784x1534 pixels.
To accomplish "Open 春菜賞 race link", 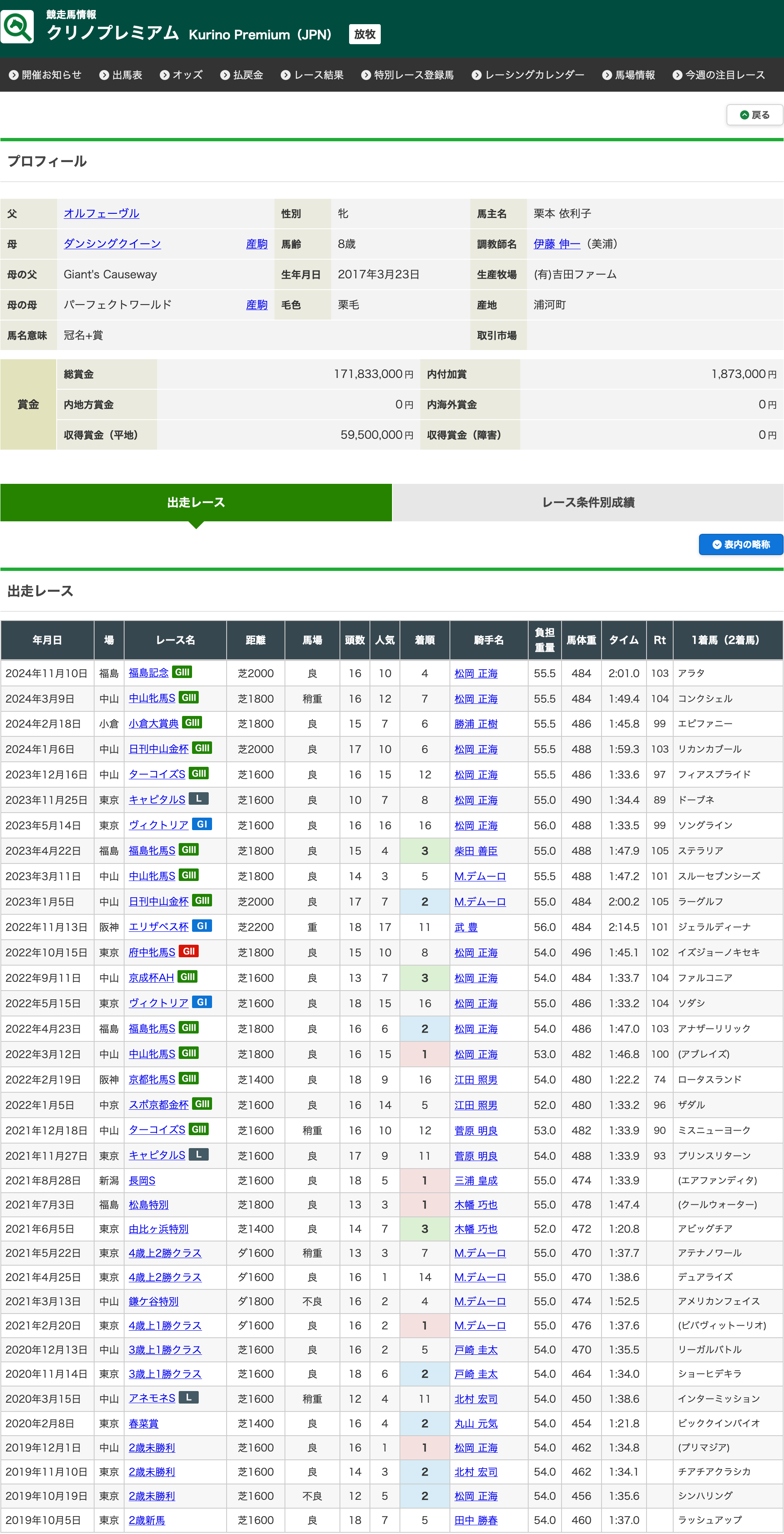I will (x=143, y=1423).
